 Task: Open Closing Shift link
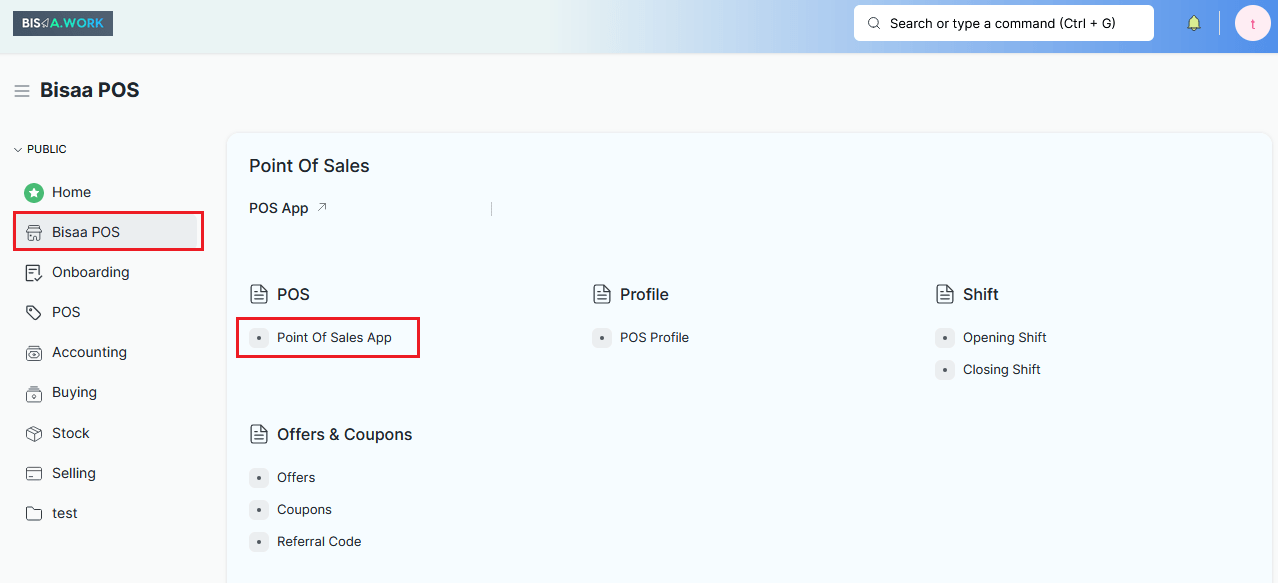tap(1001, 369)
